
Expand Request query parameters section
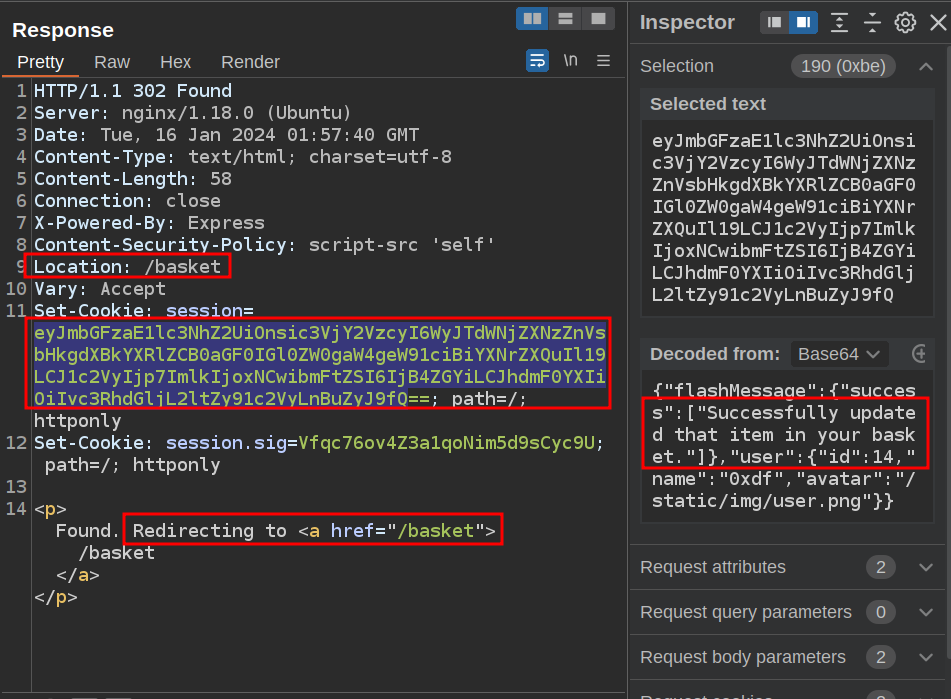click(925, 612)
